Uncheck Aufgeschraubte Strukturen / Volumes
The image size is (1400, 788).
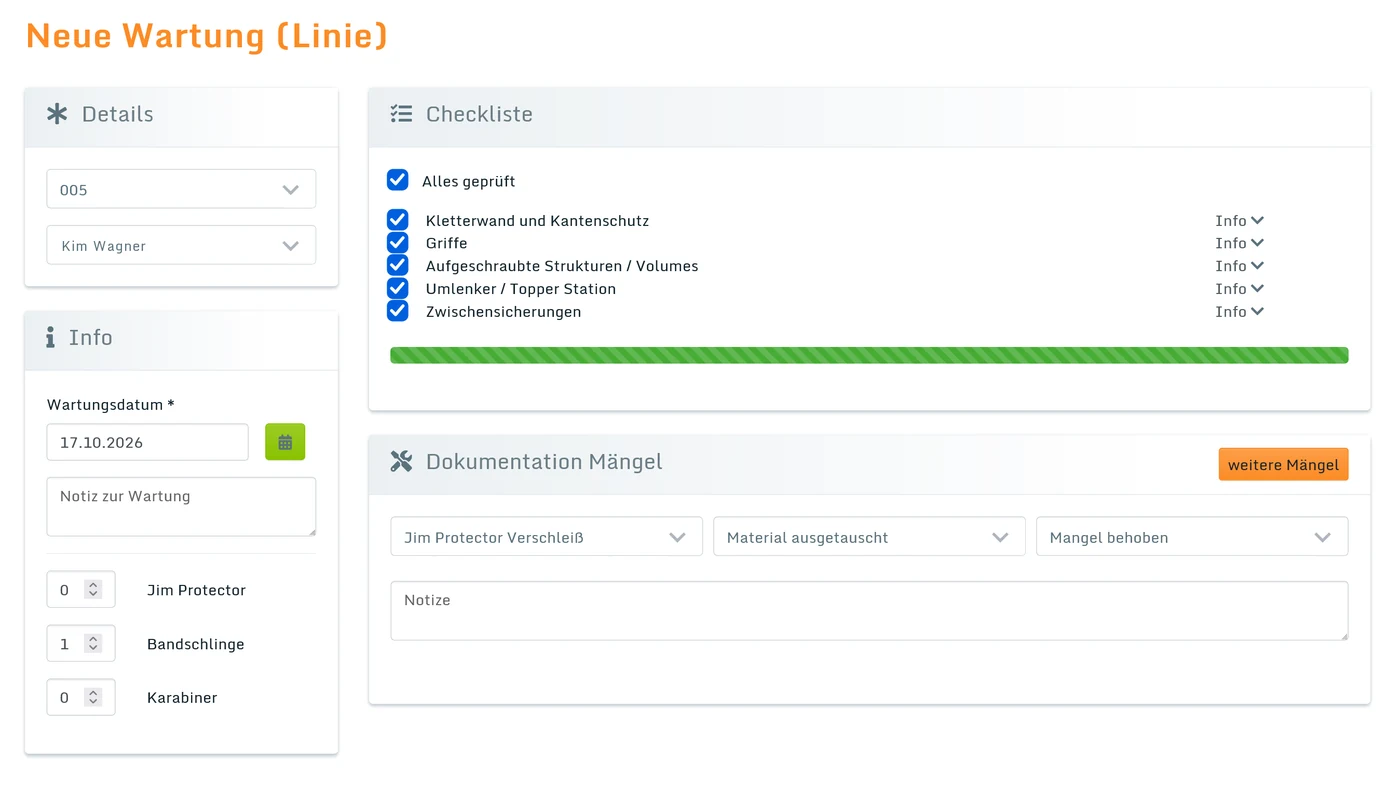click(x=398, y=265)
